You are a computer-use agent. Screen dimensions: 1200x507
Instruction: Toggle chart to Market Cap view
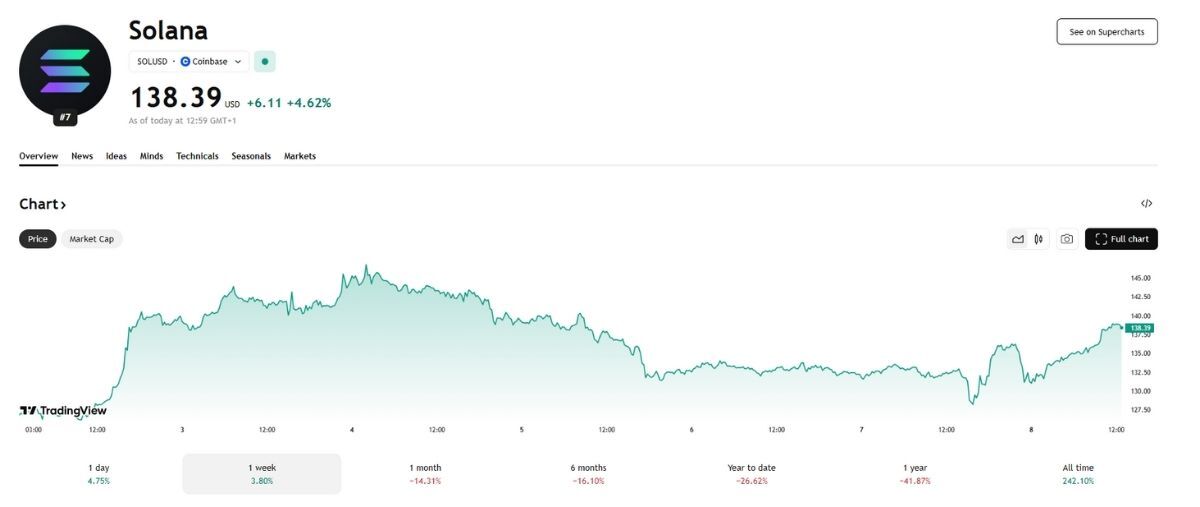[x=92, y=239]
